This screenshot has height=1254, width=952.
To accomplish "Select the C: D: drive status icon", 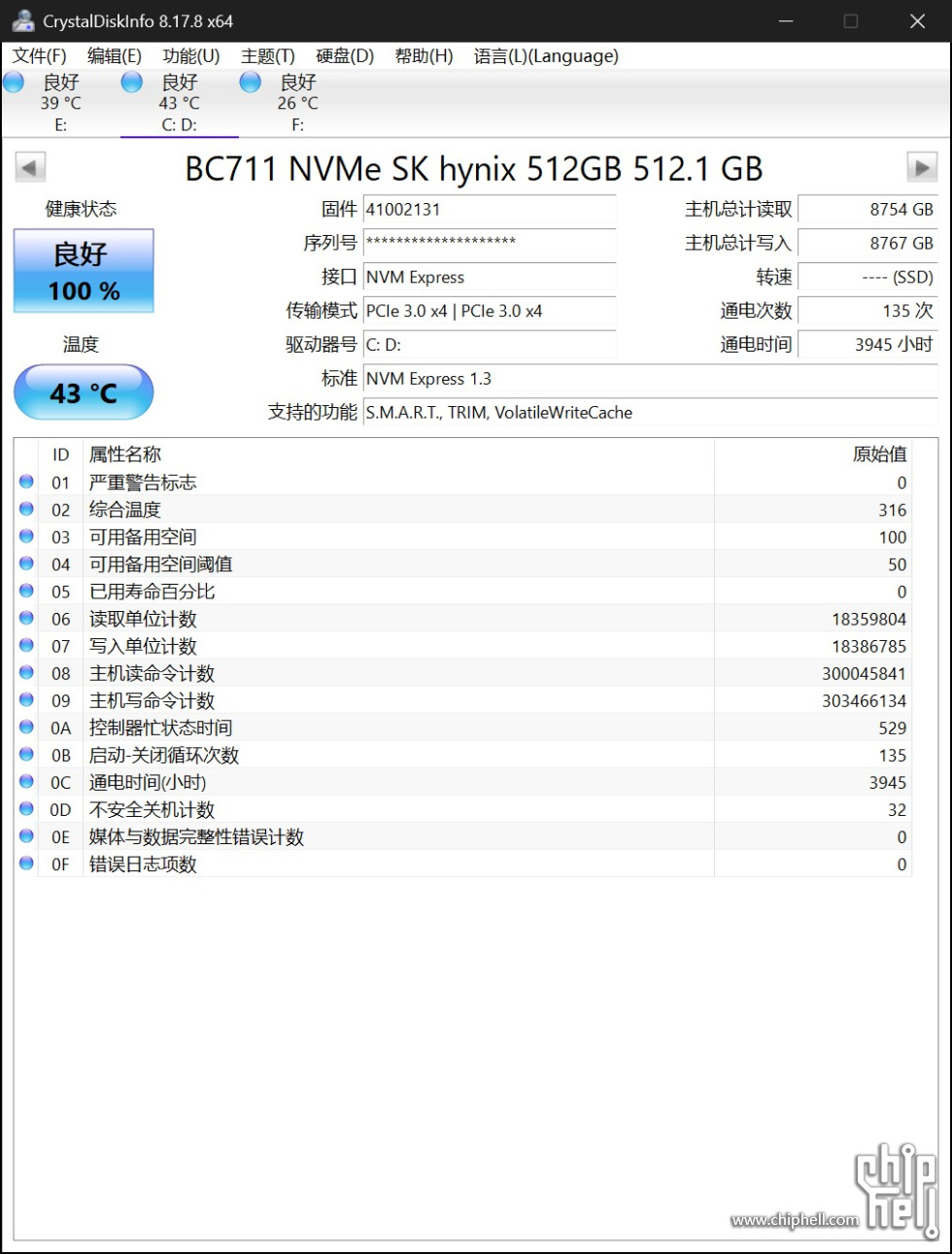I will pos(132,83).
